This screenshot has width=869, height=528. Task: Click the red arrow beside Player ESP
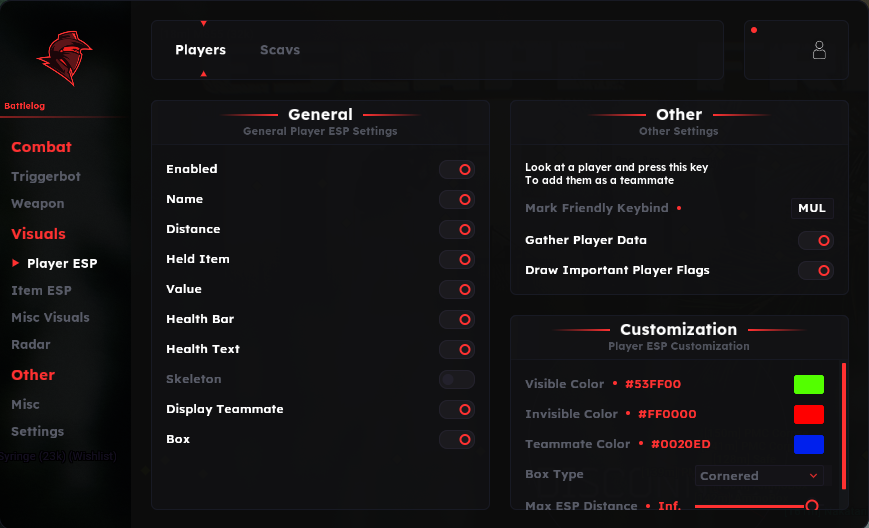16,263
